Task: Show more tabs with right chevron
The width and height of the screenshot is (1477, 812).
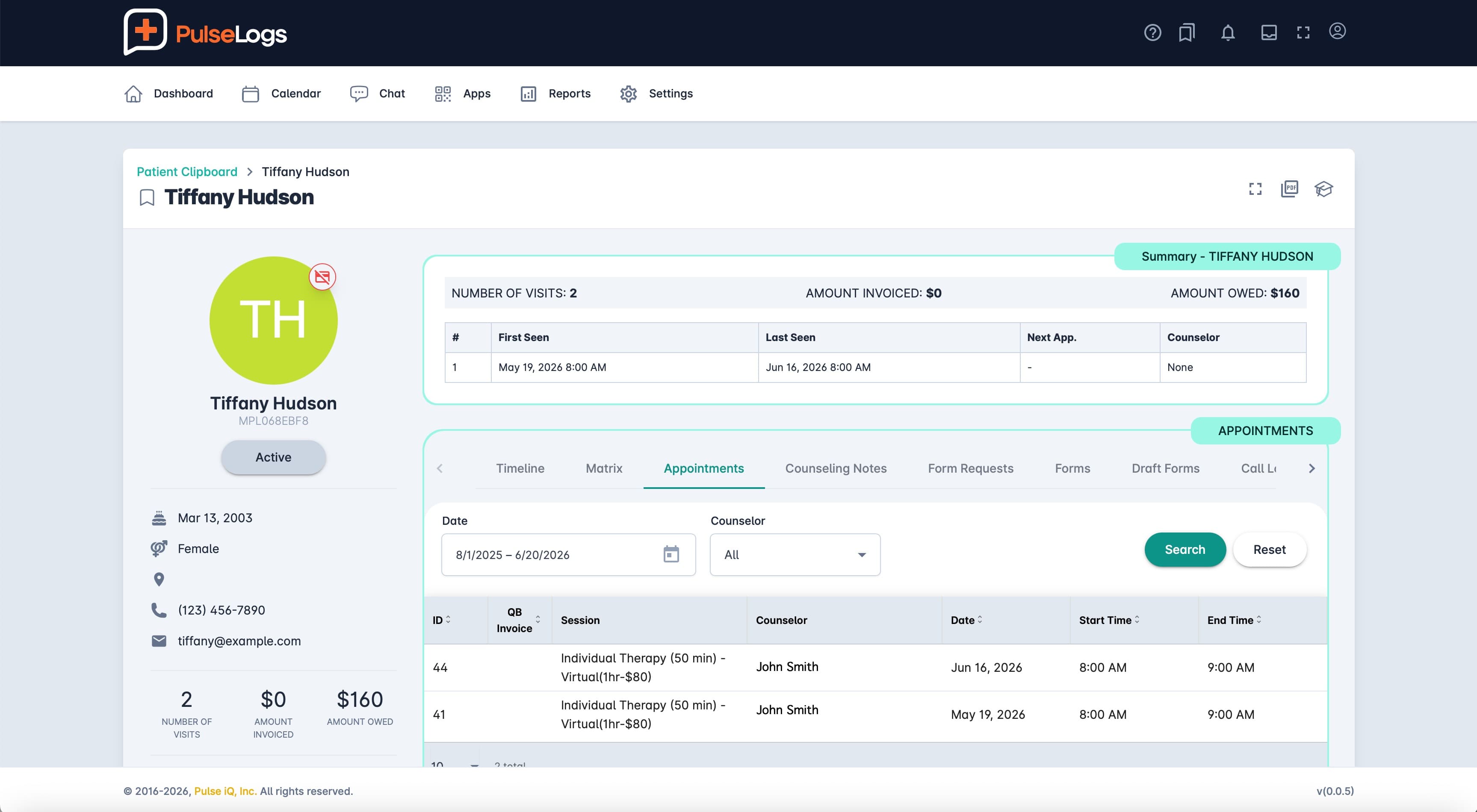Action: coord(1312,469)
